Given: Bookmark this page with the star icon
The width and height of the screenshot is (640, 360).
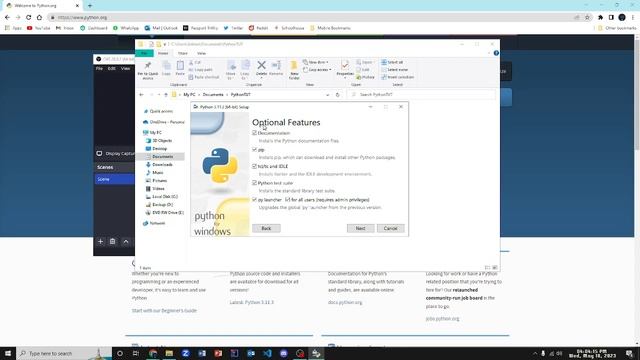Looking at the screenshot, I should pyautogui.click(x=587, y=18).
